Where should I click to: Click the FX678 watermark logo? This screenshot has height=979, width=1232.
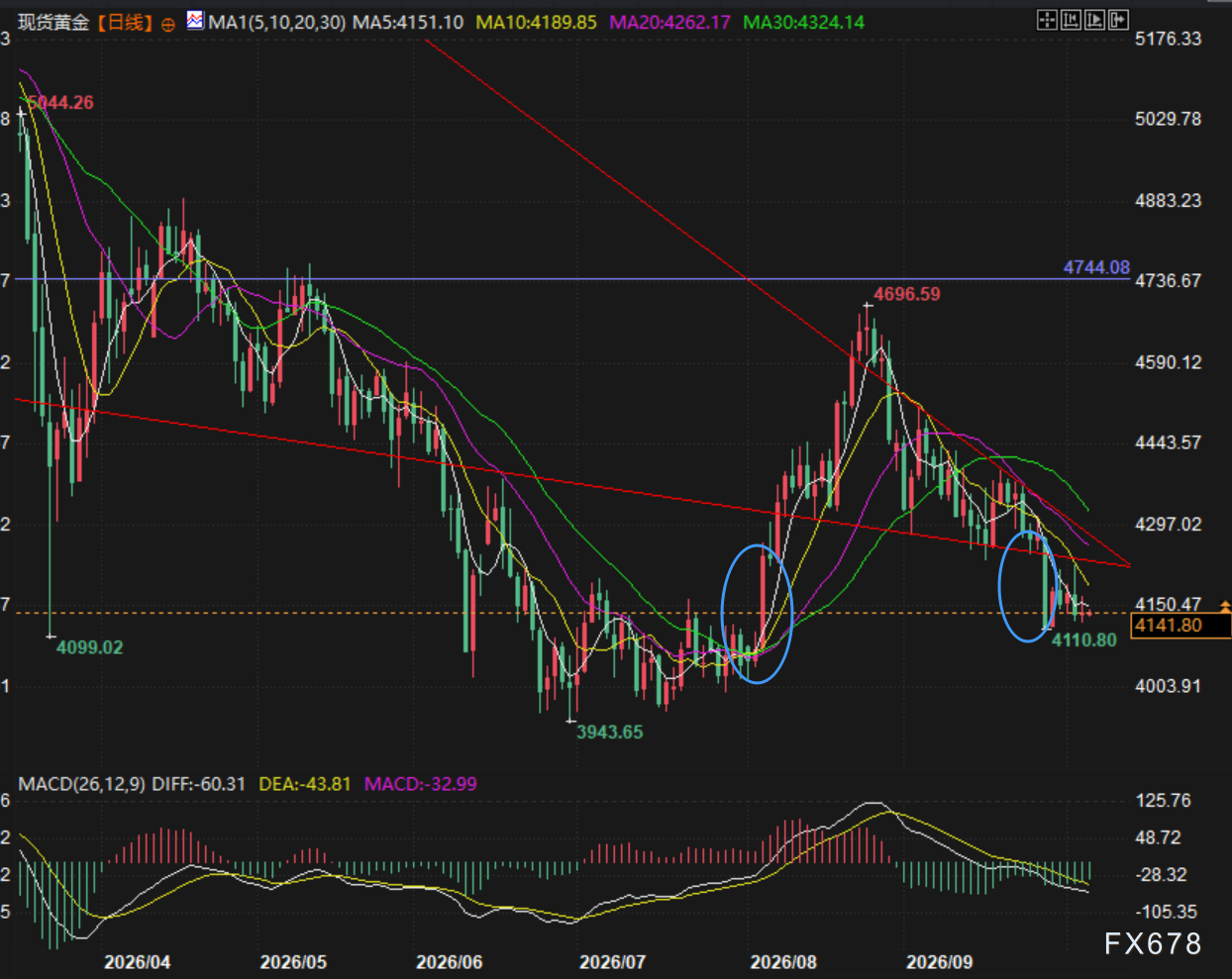(x=1153, y=943)
